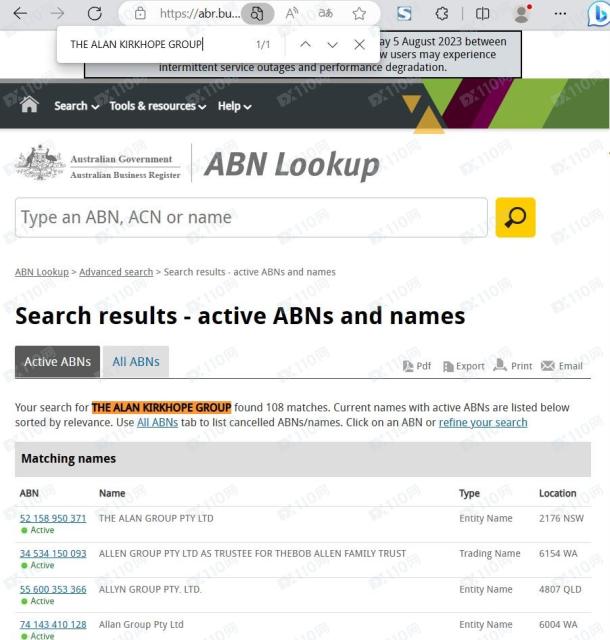Open the Bing chat sidebar icon

(599, 14)
